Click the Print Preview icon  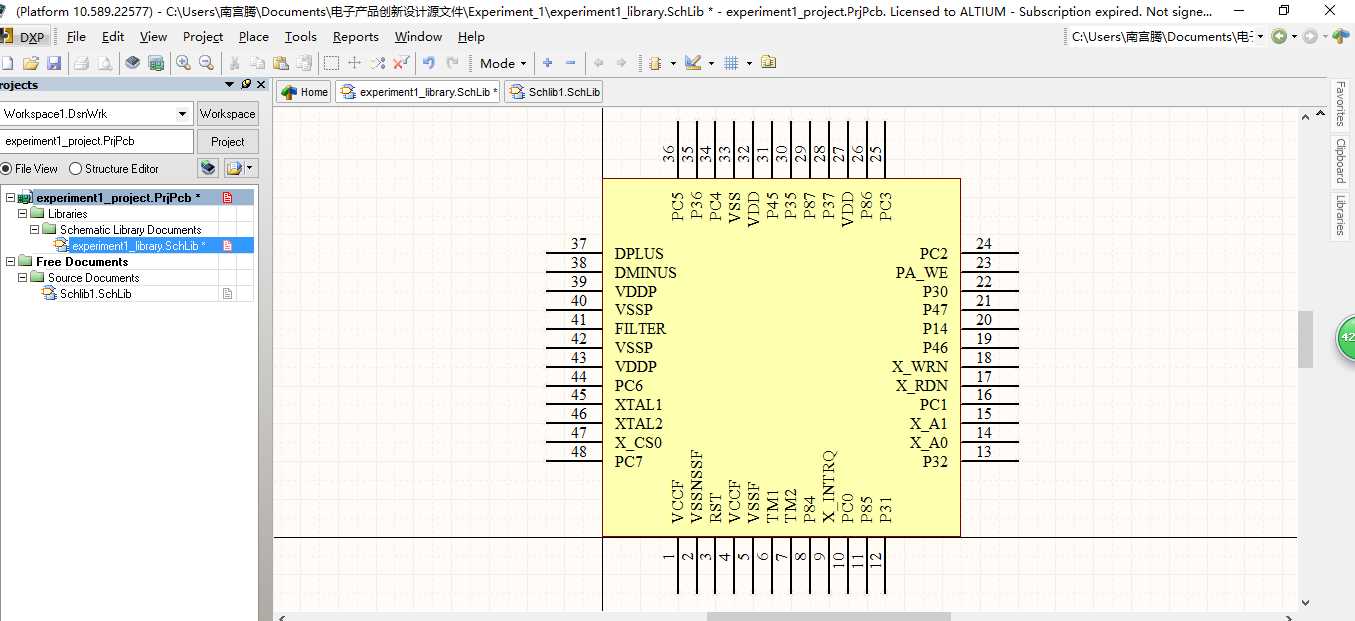pos(104,63)
